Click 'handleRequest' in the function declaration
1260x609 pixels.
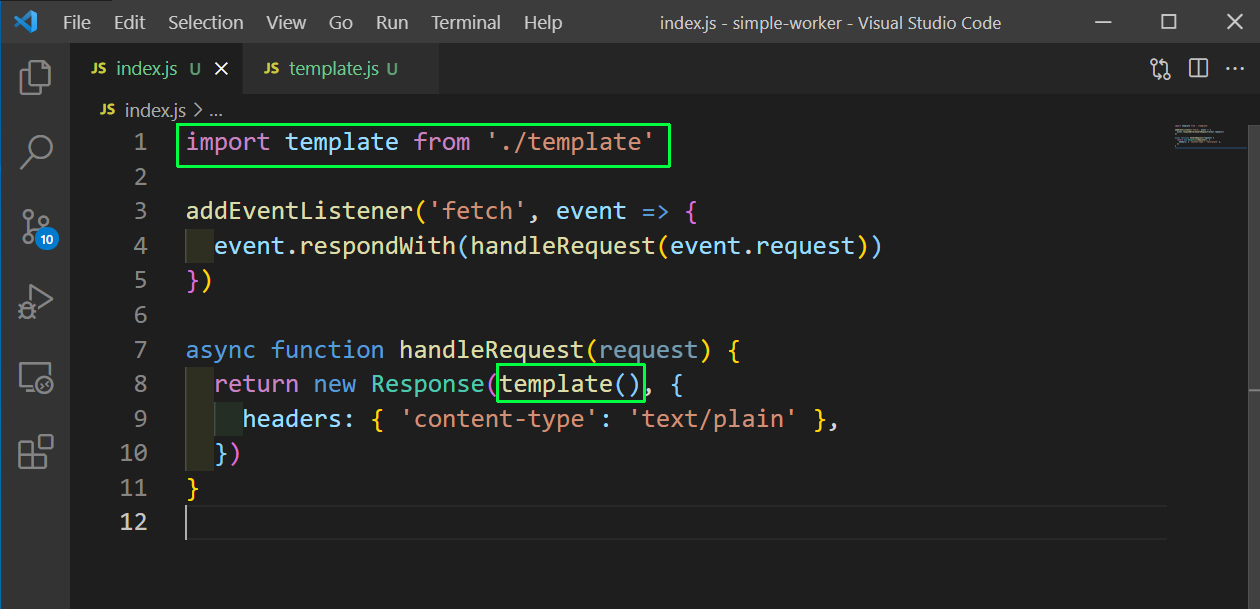[x=492, y=349]
